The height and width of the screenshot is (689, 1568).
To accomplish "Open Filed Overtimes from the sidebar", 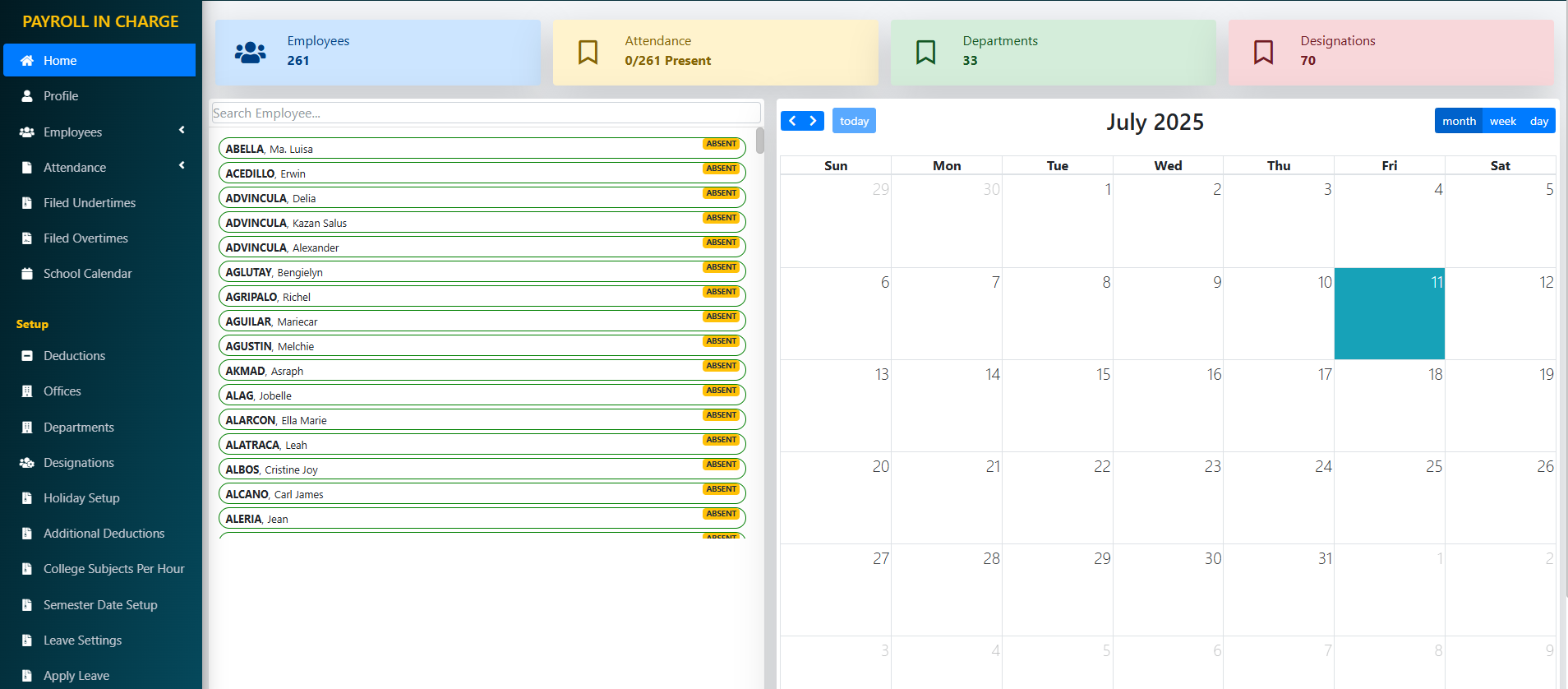I will (85, 238).
